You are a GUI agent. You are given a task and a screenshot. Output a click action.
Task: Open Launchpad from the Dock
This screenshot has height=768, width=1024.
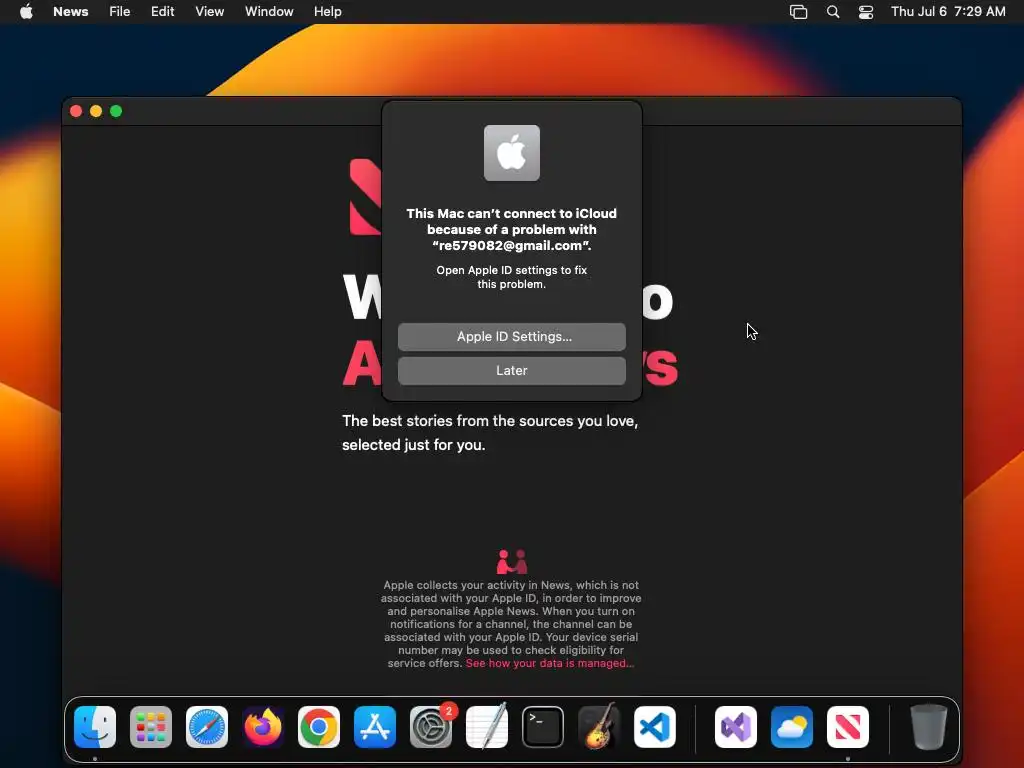coord(151,727)
